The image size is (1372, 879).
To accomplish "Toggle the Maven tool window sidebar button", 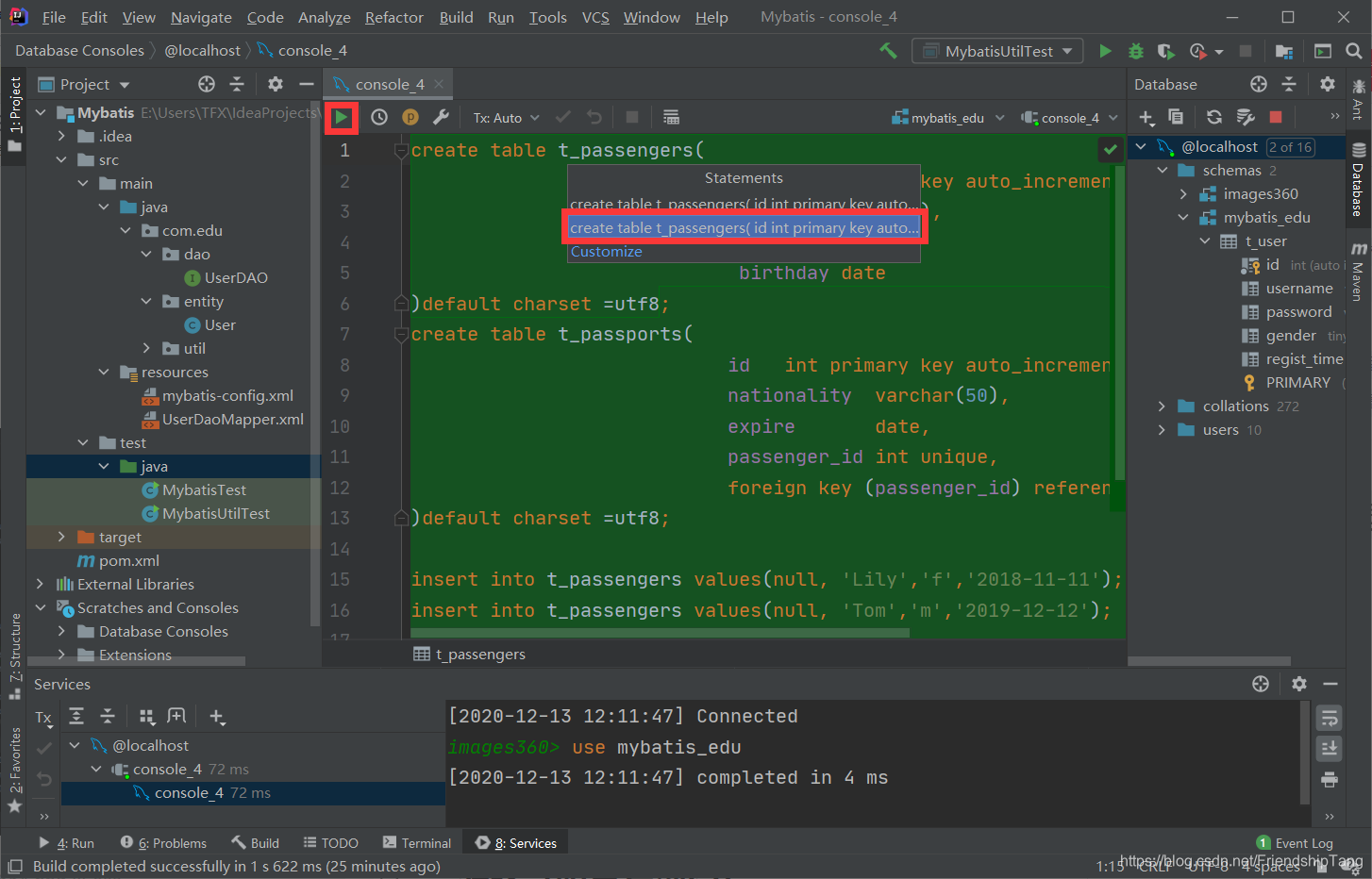I will point(1359,272).
